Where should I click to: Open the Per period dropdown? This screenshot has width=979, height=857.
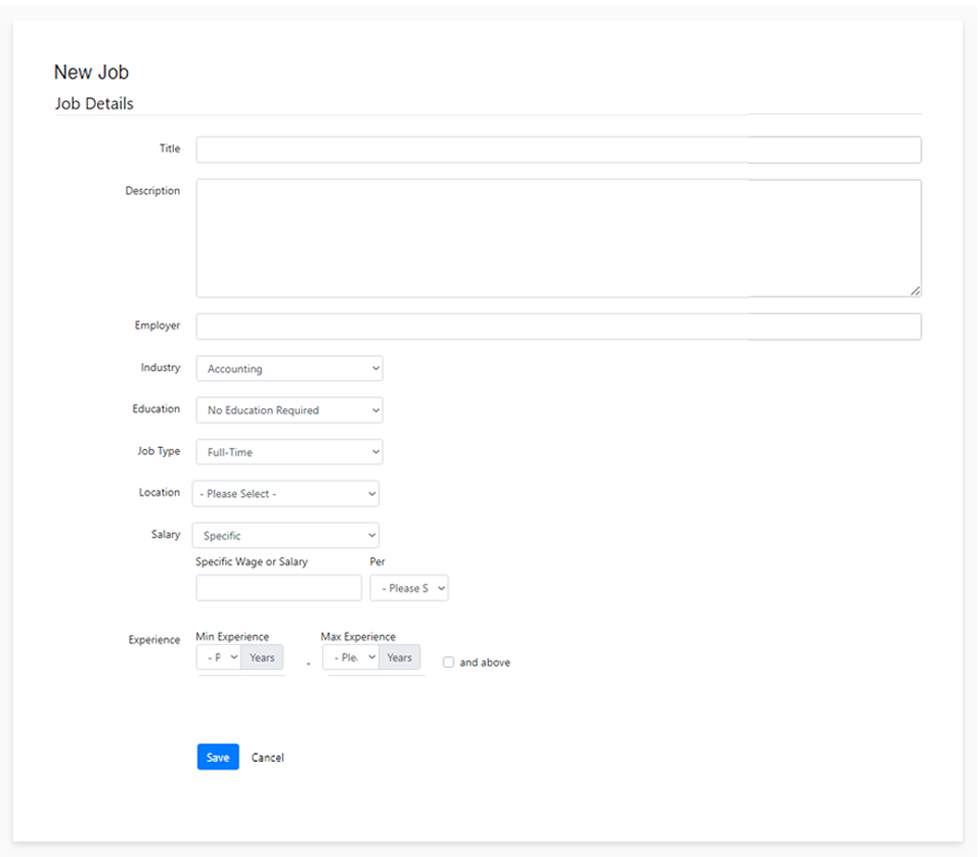409,588
